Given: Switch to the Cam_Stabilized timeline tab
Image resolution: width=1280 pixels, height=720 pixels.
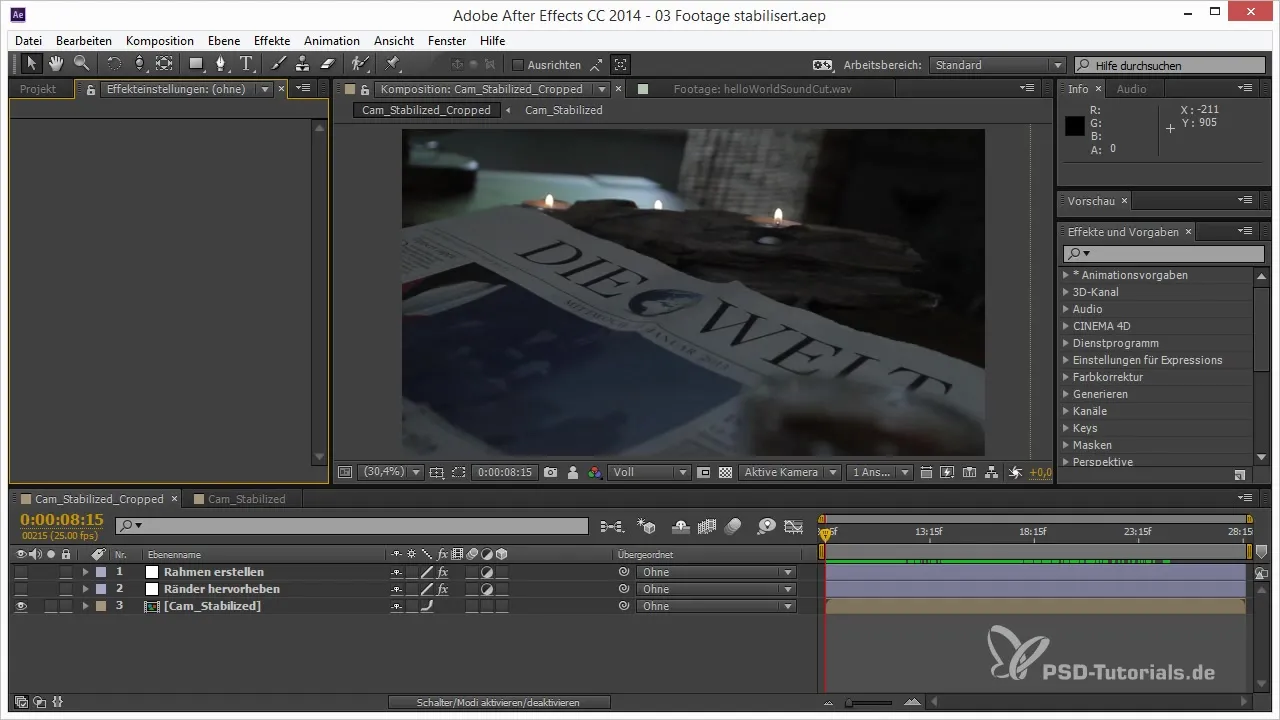Looking at the screenshot, I should pos(246,499).
